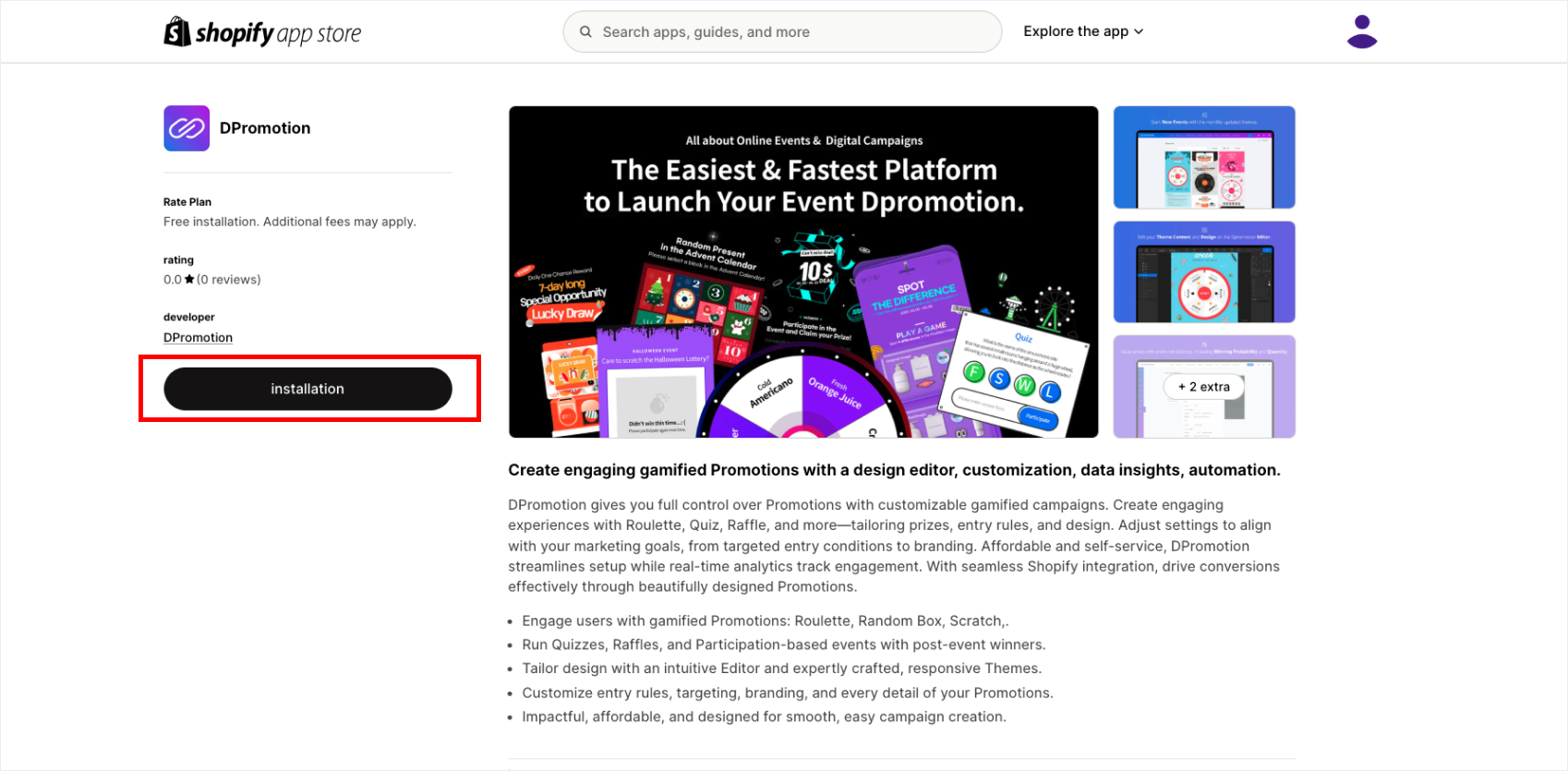Open the (0 reviews) link
The width and height of the screenshot is (1568, 771).
click(229, 279)
